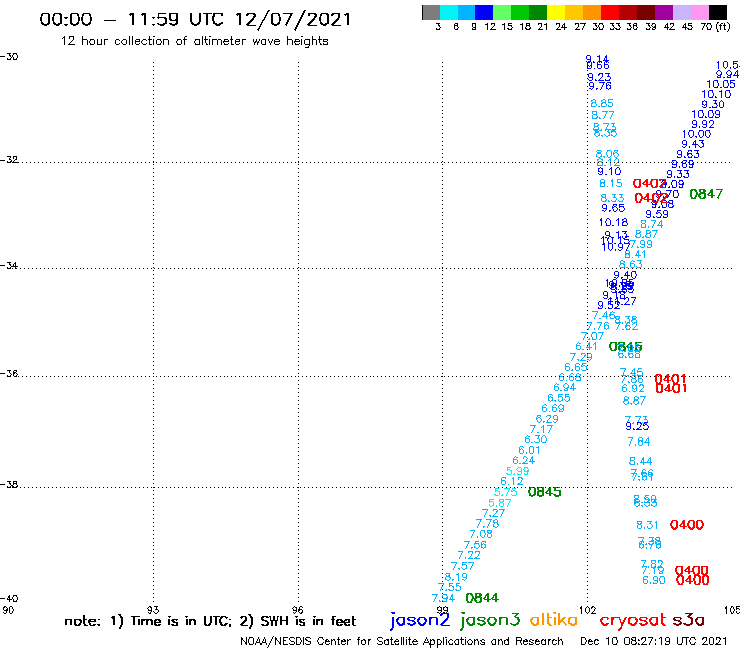Click the 8.85 wave height value
The height and width of the screenshot is (650, 740).
[602, 103]
